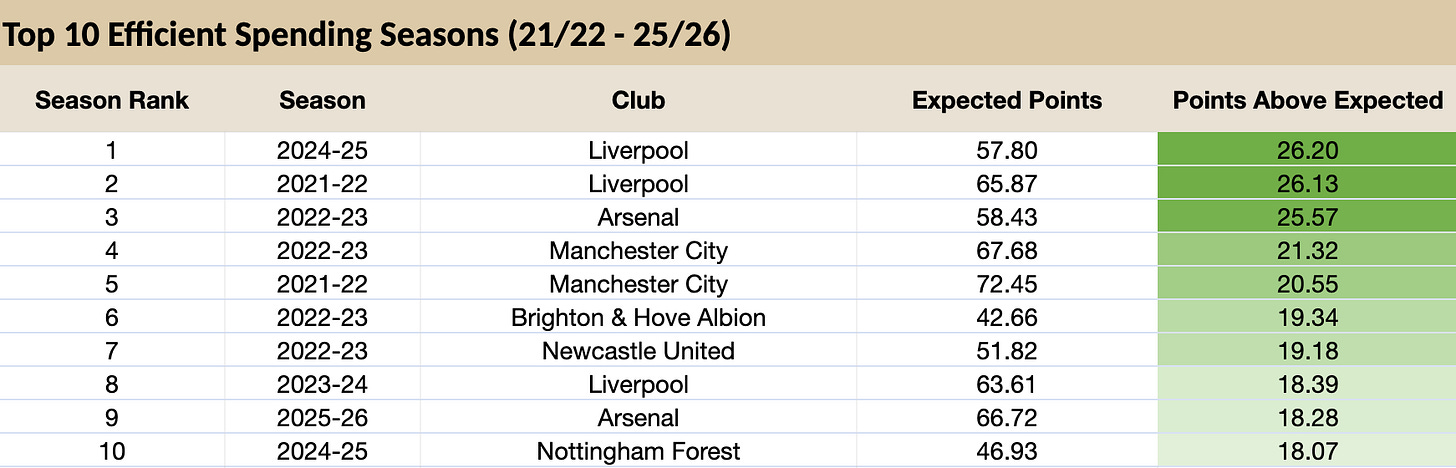Click the season rank 1 cell
Viewport: 1456px width, 468px height.
(x=112, y=151)
